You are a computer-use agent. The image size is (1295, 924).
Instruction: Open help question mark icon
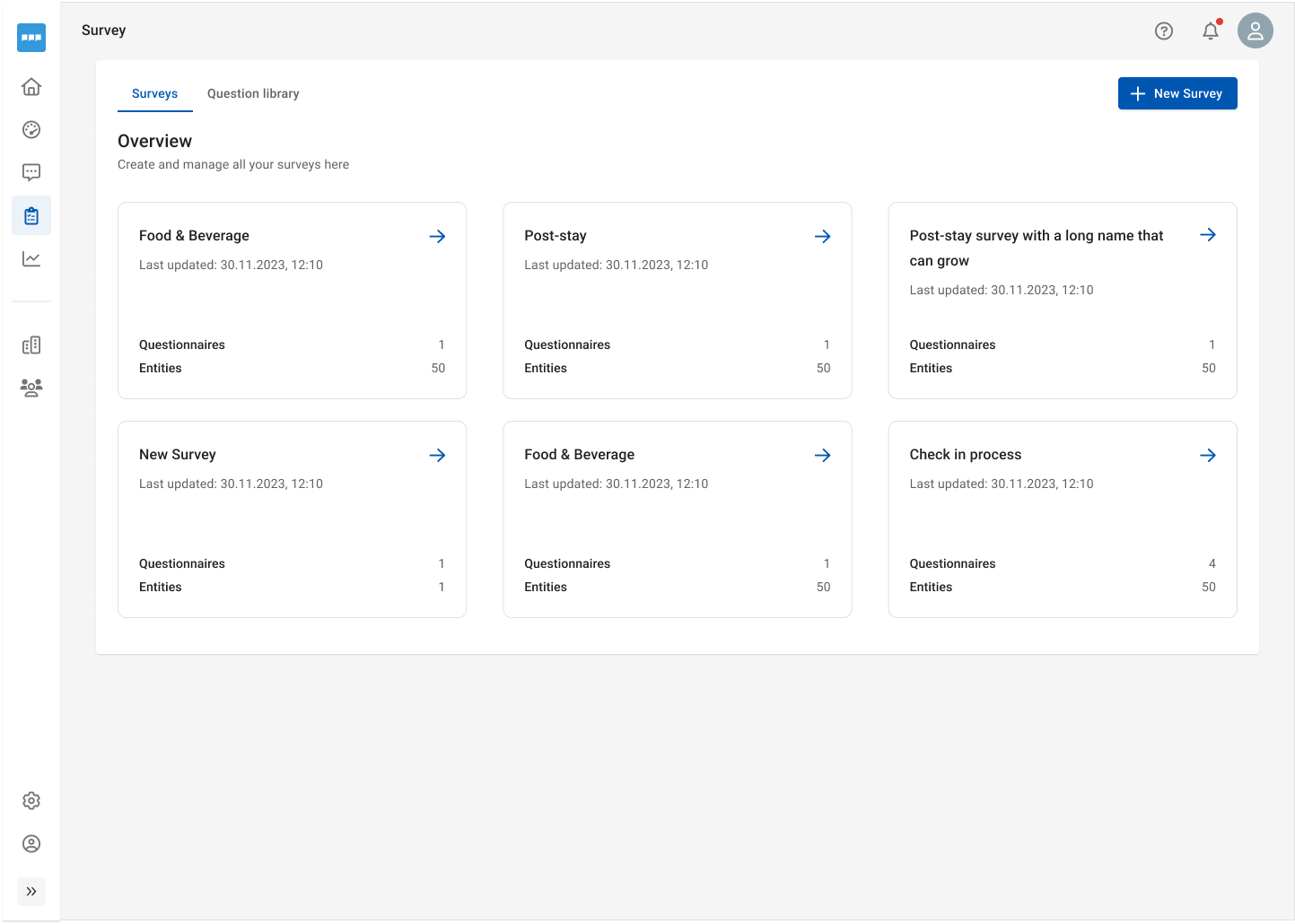pyautogui.click(x=1164, y=31)
